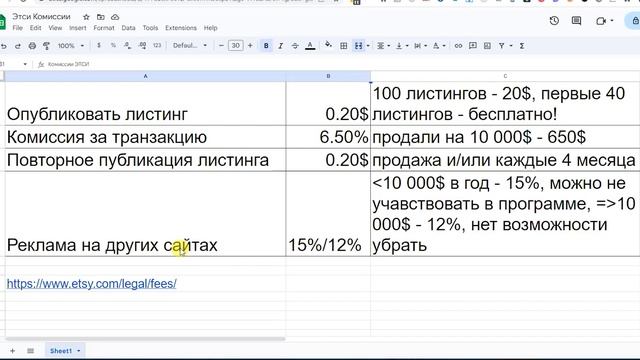
Task: Format as currency with dollar icon
Action: tap(99, 45)
